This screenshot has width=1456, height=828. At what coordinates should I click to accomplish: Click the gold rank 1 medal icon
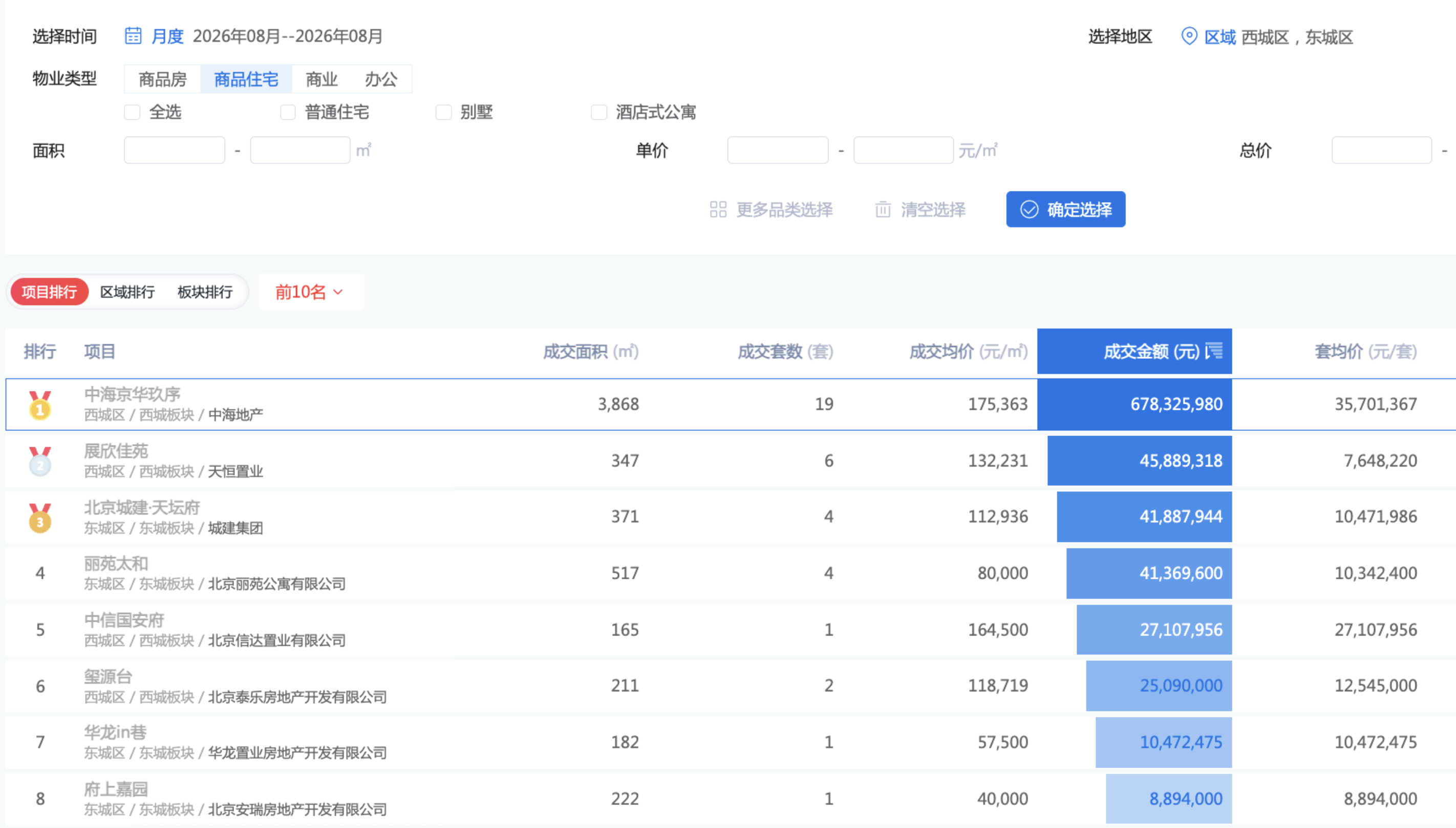click(40, 405)
